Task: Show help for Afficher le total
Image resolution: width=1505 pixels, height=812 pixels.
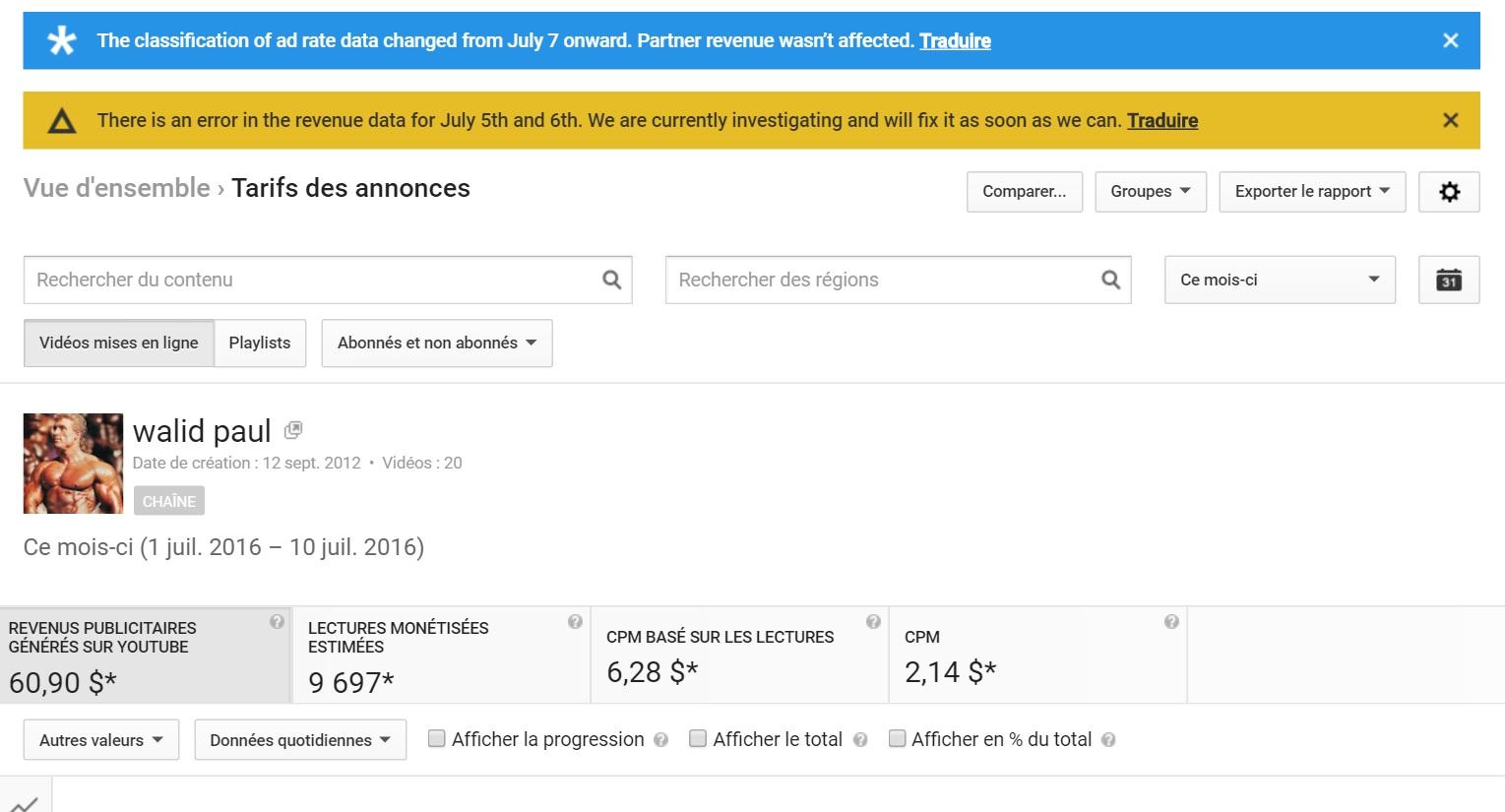Action: click(860, 740)
